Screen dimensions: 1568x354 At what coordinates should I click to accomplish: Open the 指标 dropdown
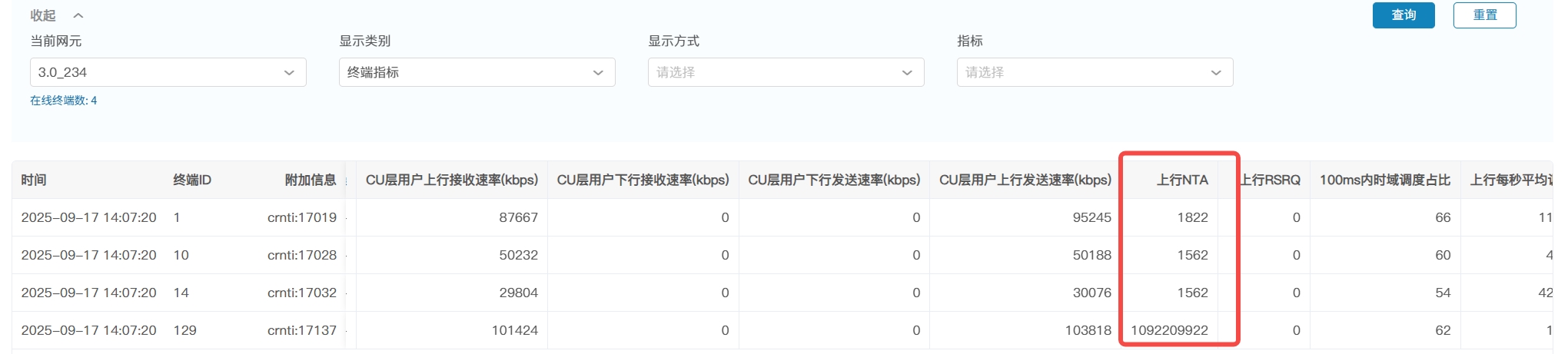(x=1095, y=72)
